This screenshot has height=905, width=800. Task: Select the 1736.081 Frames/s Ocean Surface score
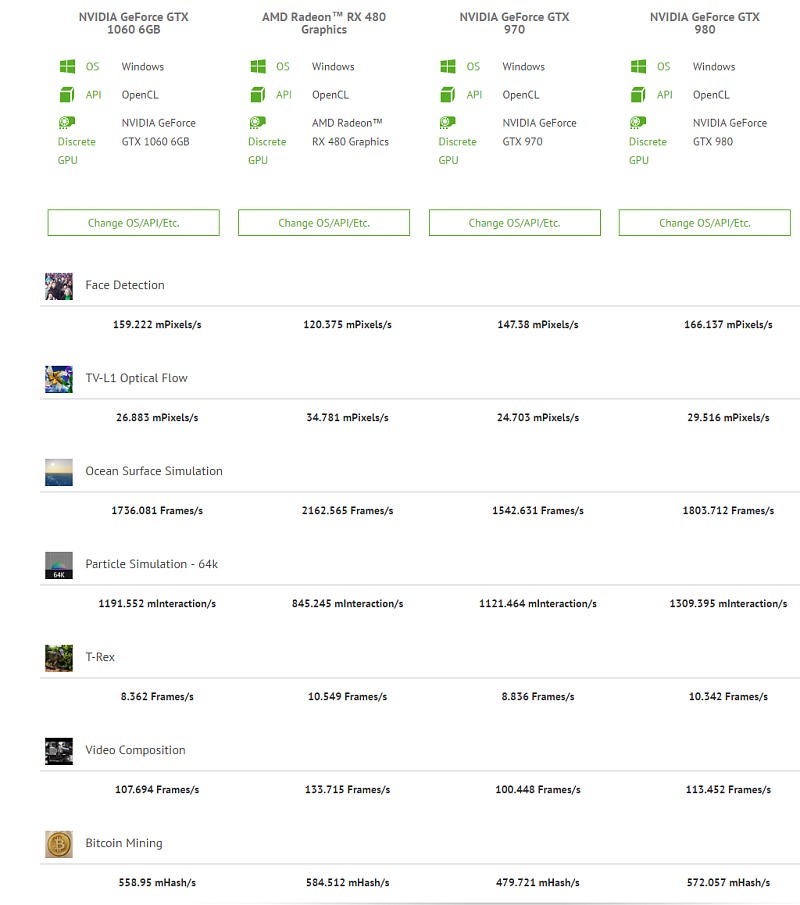pos(157,510)
